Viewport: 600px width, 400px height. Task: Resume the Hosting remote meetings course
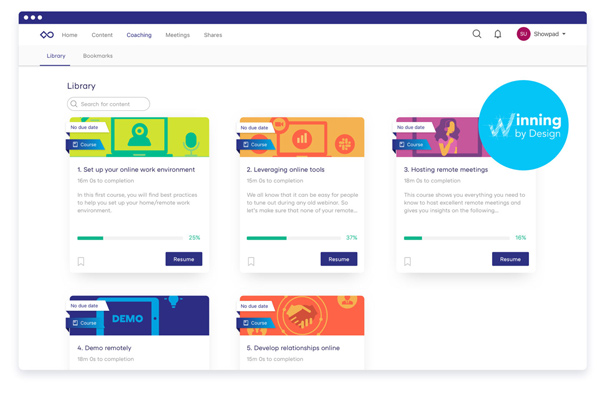coord(510,259)
